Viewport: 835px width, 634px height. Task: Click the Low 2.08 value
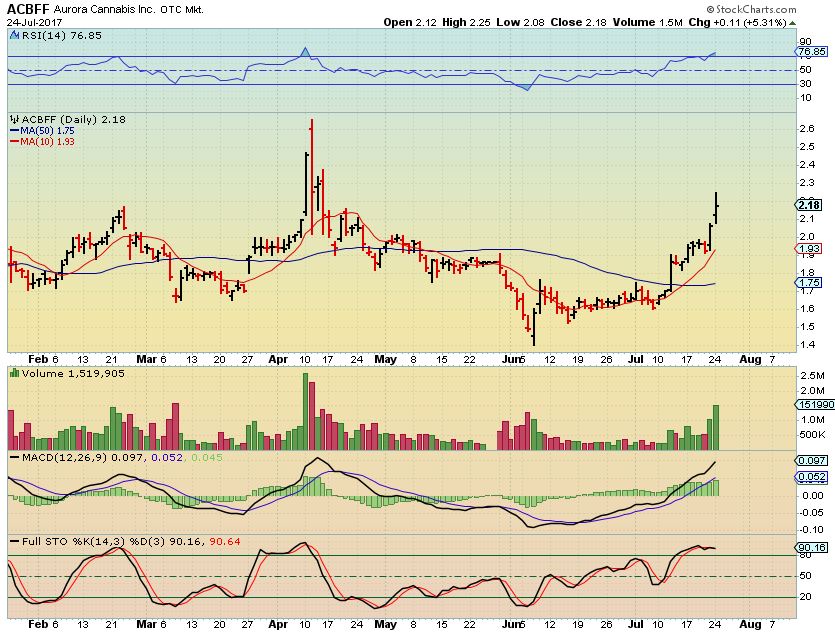(520, 22)
